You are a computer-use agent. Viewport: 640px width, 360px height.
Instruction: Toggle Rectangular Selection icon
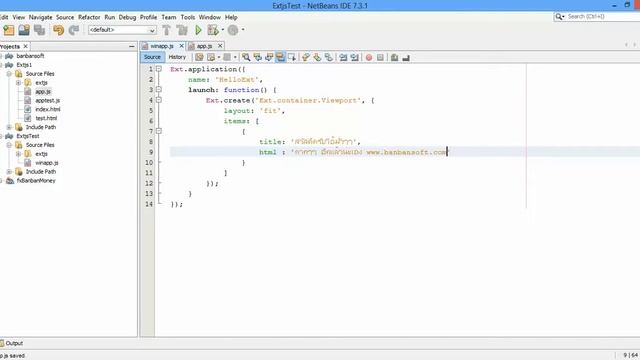tap(292, 58)
